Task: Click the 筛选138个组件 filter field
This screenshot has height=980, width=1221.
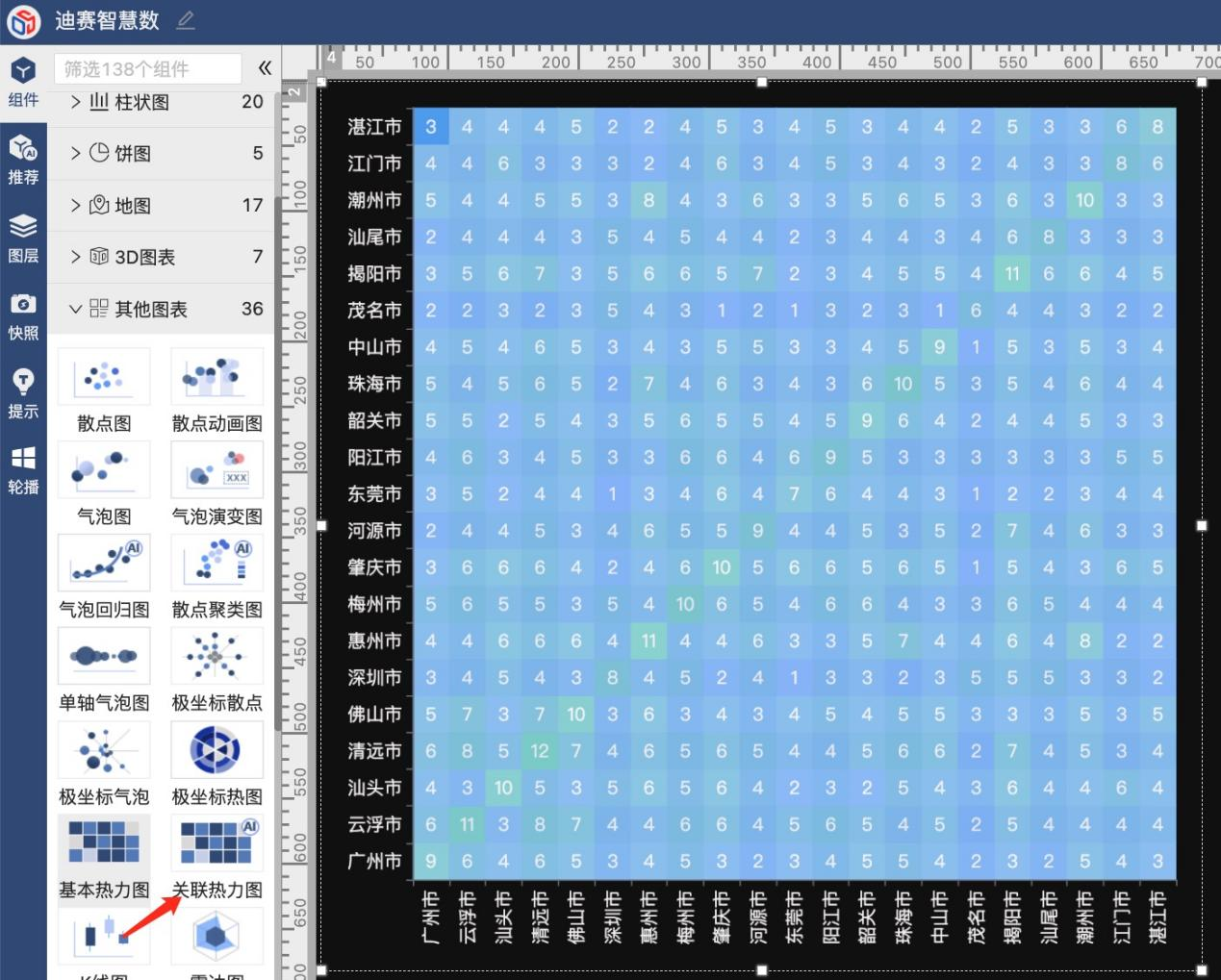Action: [x=147, y=68]
